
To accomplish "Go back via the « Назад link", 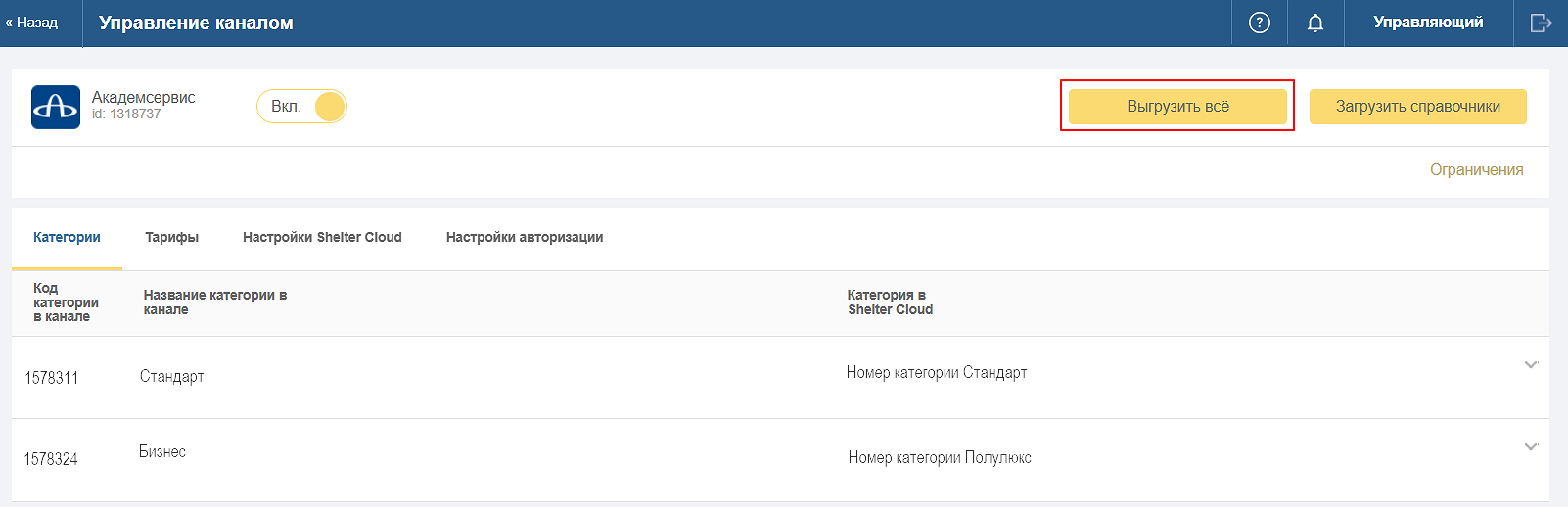I will click(32, 23).
